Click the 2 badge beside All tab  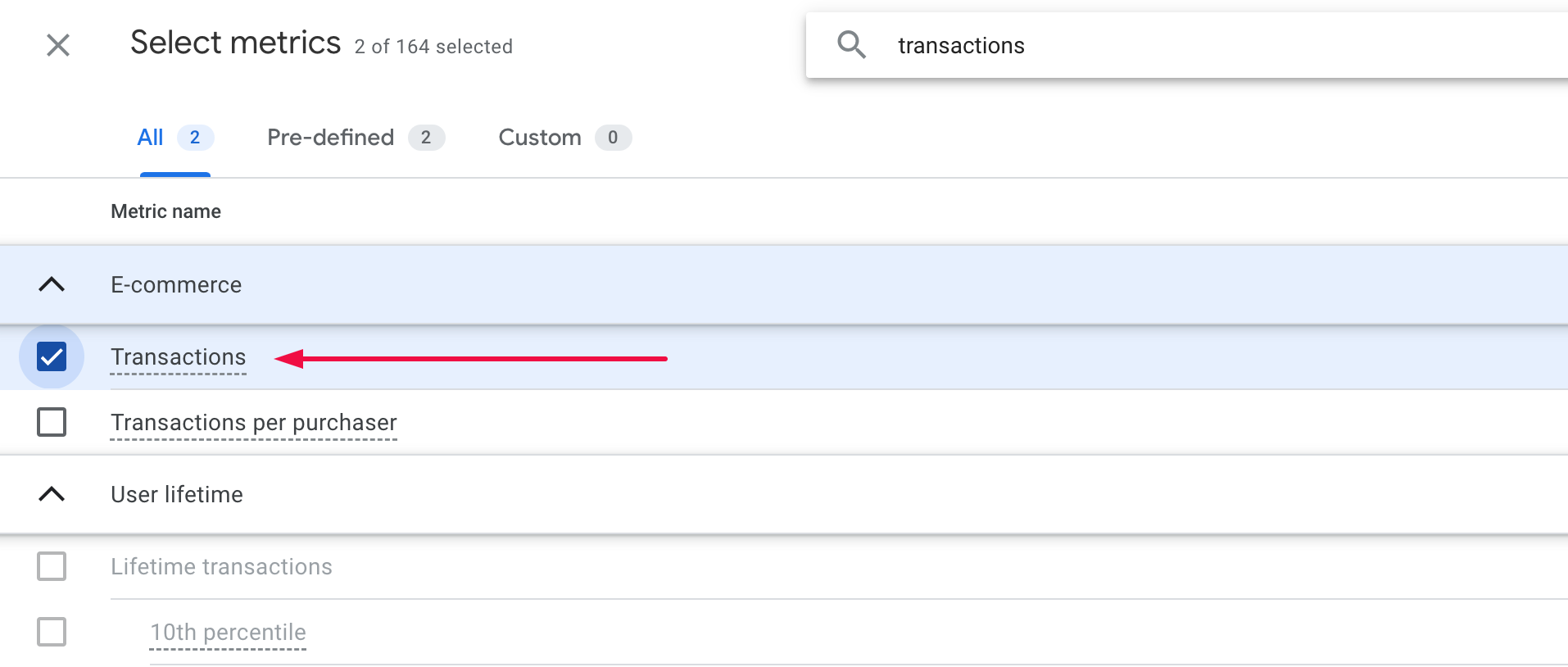pos(195,137)
